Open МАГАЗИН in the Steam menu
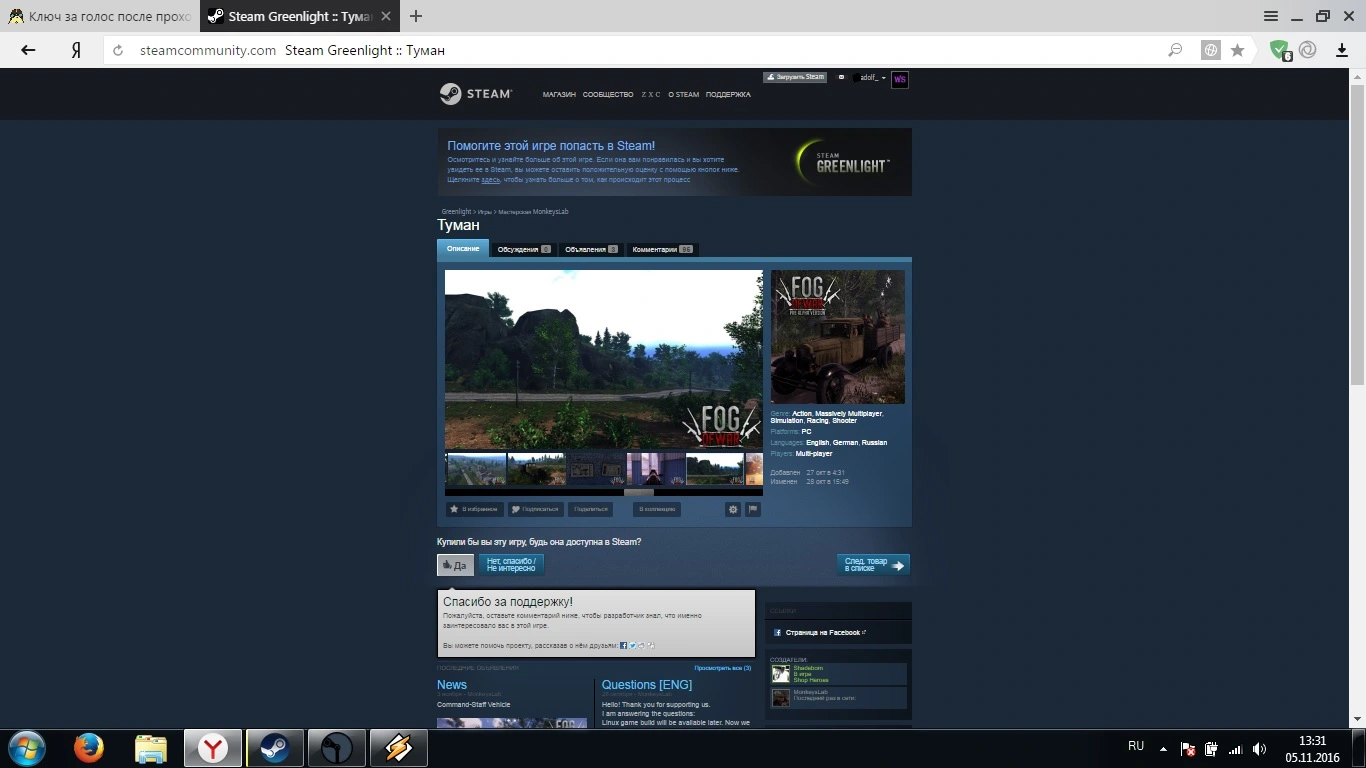Viewport: 1366px width, 768px height. coord(559,95)
